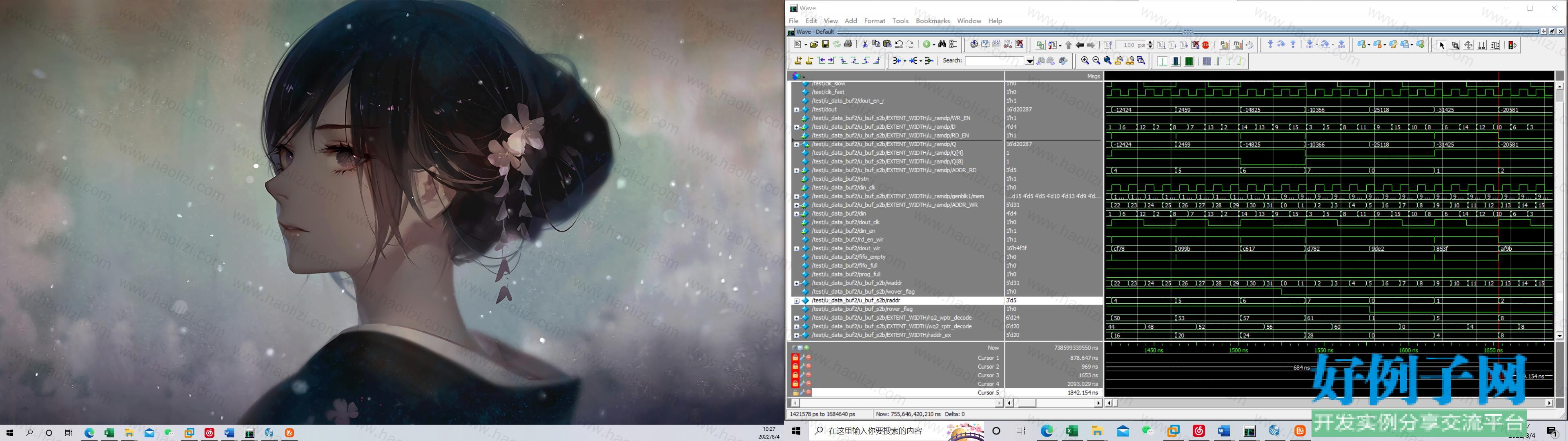Click the Search input field
Image resolution: width=1568 pixels, height=441 pixels.
[995, 61]
